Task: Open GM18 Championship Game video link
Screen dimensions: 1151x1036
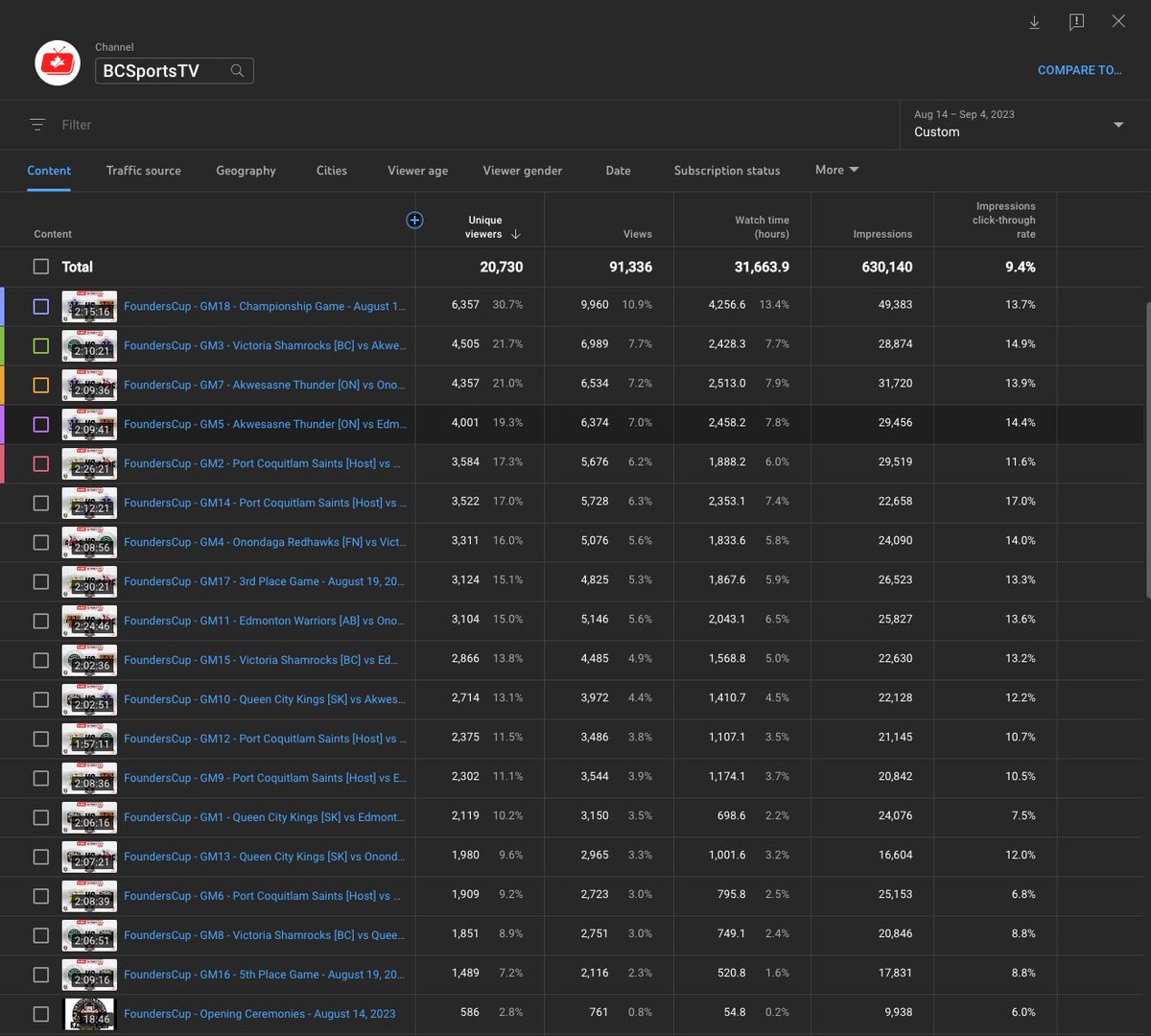Action: pyautogui.click(x=265, y=306)
